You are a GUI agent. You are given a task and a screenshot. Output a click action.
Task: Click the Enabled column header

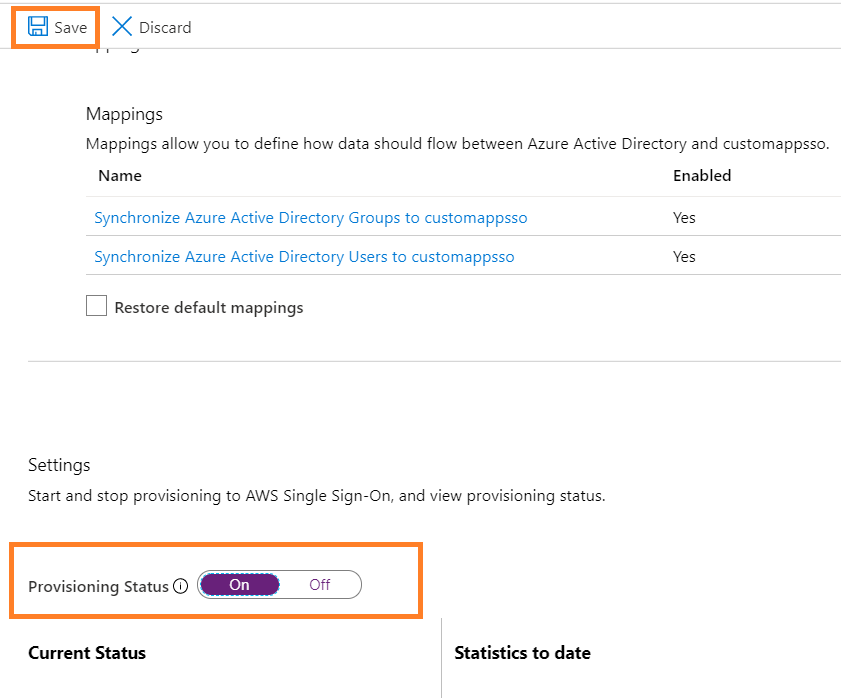pyautogui.click(x=702, y=176)
